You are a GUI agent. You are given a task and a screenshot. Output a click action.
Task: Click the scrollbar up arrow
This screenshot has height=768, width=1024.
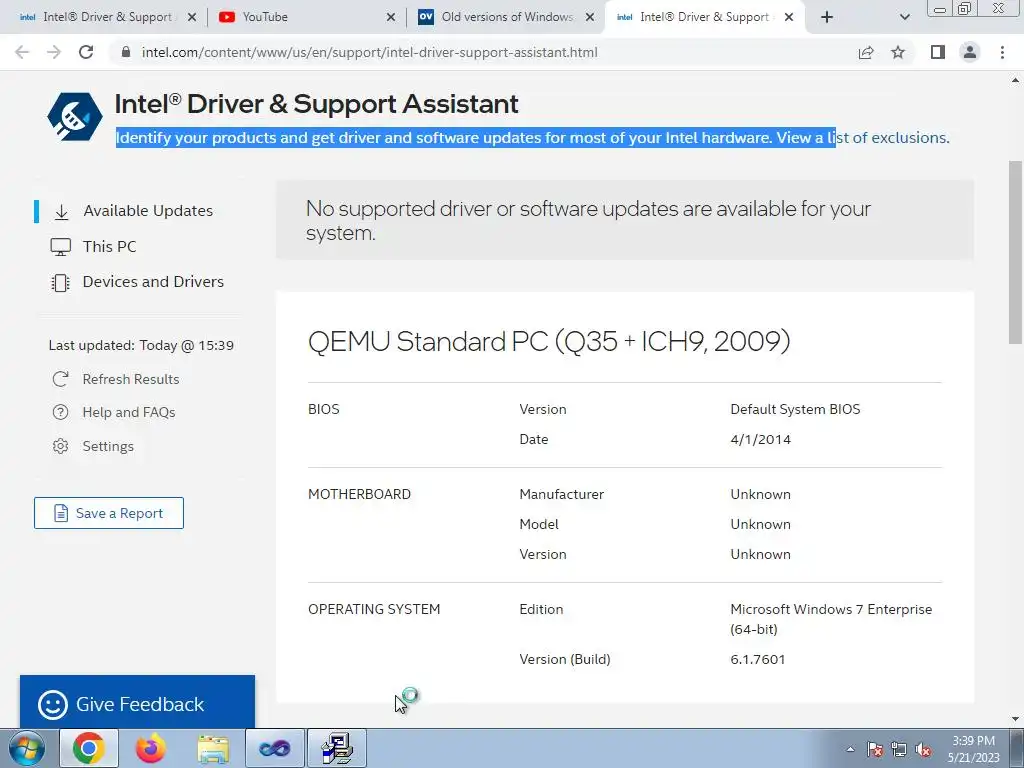tap(1016, 81)
